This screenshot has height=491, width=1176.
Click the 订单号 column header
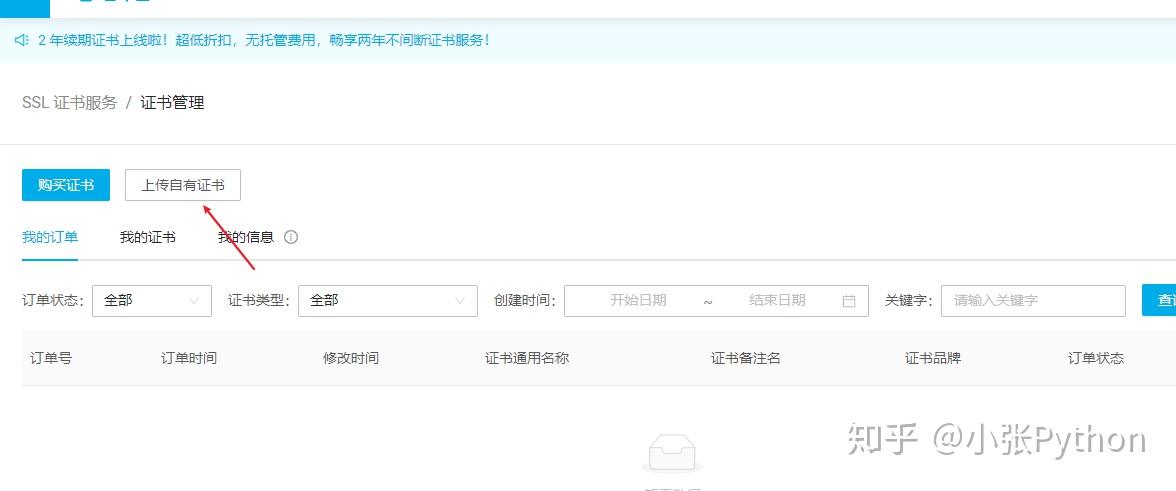[x=51, y=358]
